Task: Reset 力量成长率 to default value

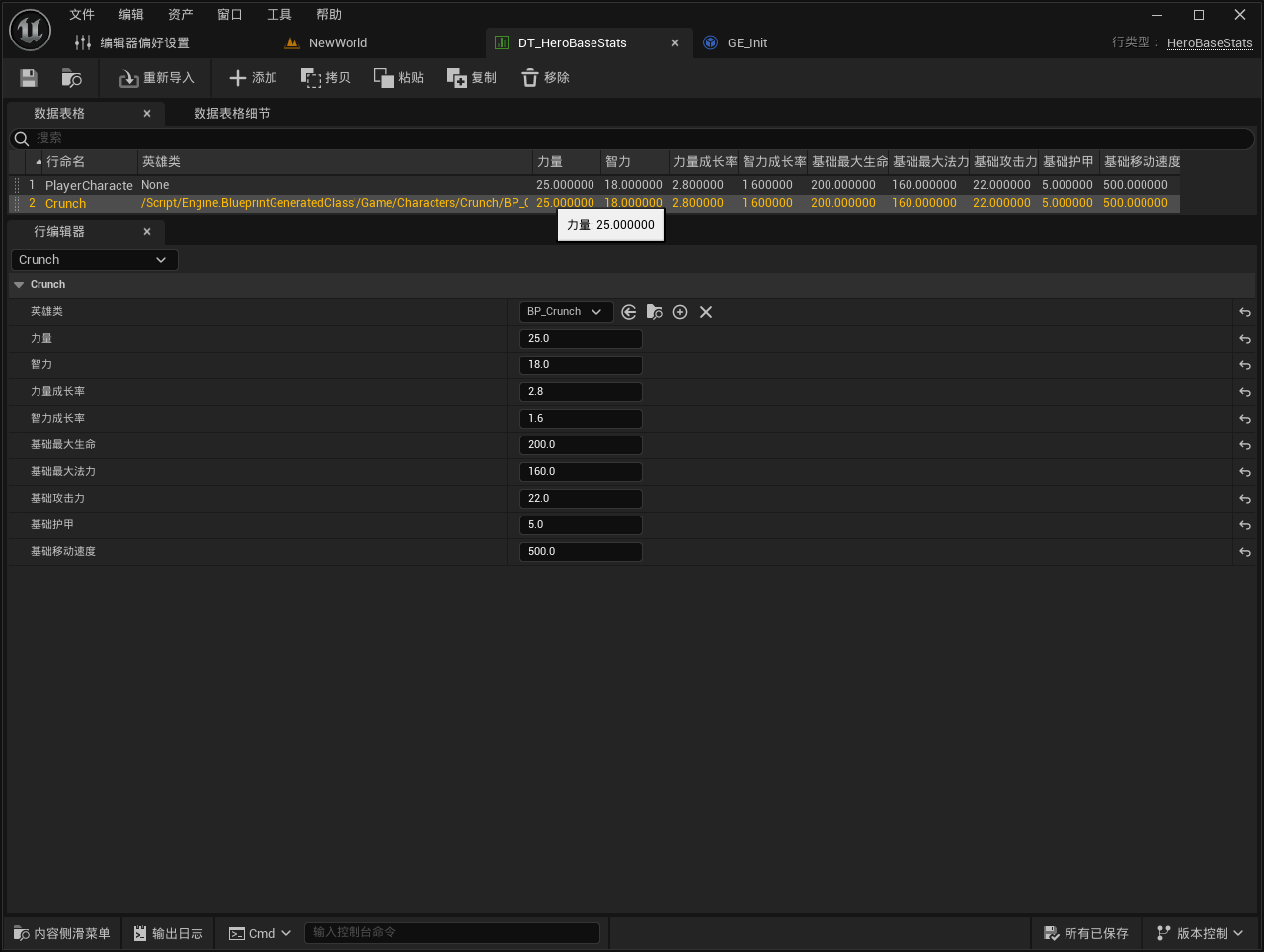Action: [1245, 392]
